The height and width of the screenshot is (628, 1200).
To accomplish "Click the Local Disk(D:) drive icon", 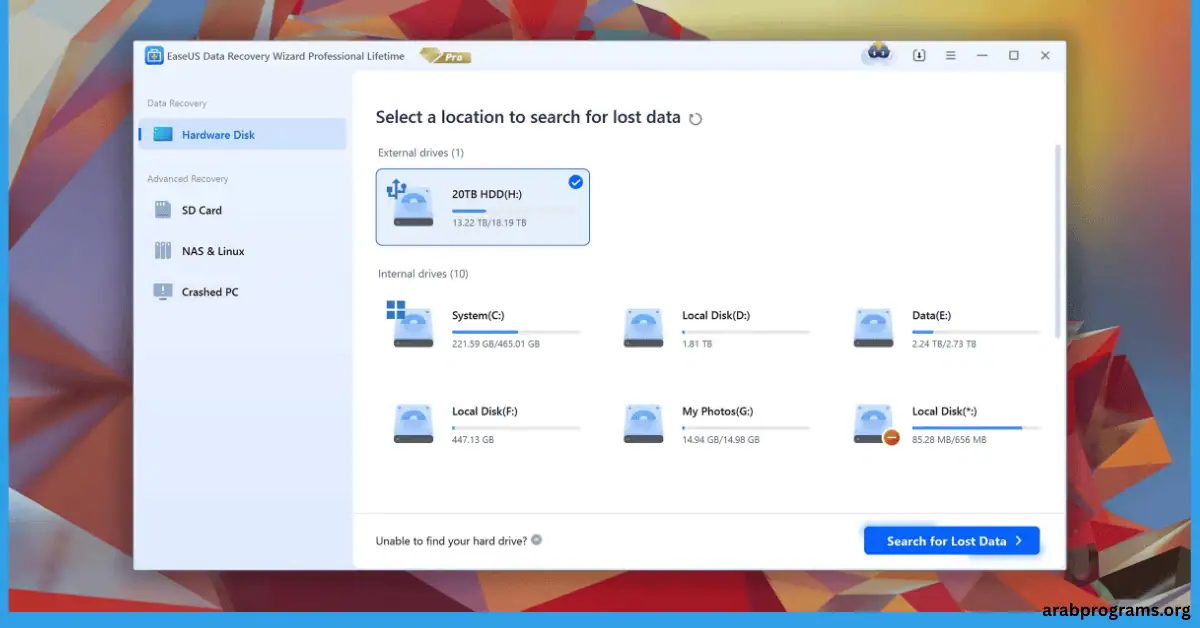I will pos(643,327).
